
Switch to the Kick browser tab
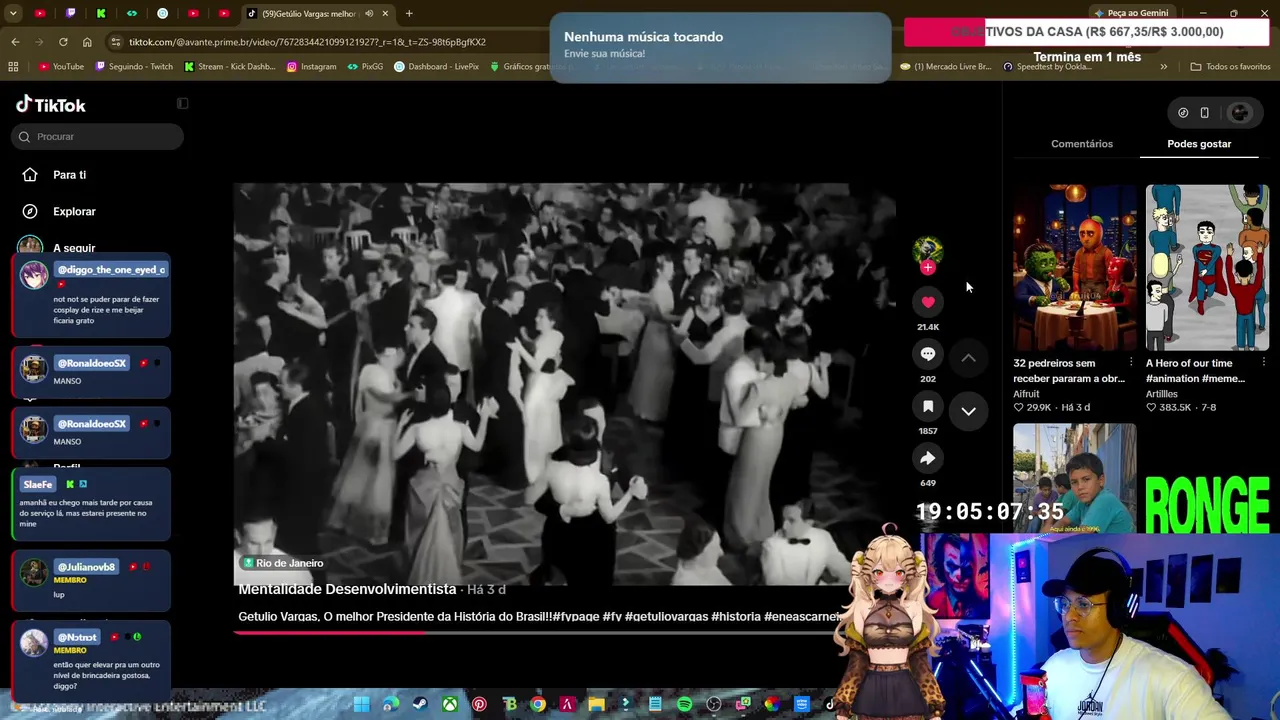click(101, 14)
